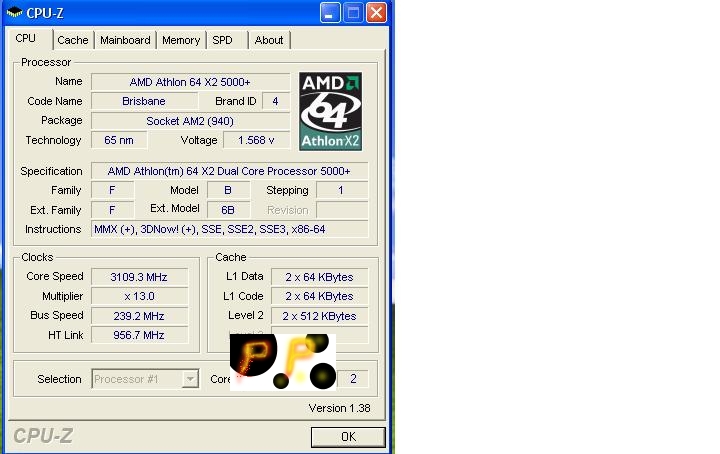Viewport: 720px width, 454px height.
Task: Click the threads count value 2
Action: click(353, 379)
